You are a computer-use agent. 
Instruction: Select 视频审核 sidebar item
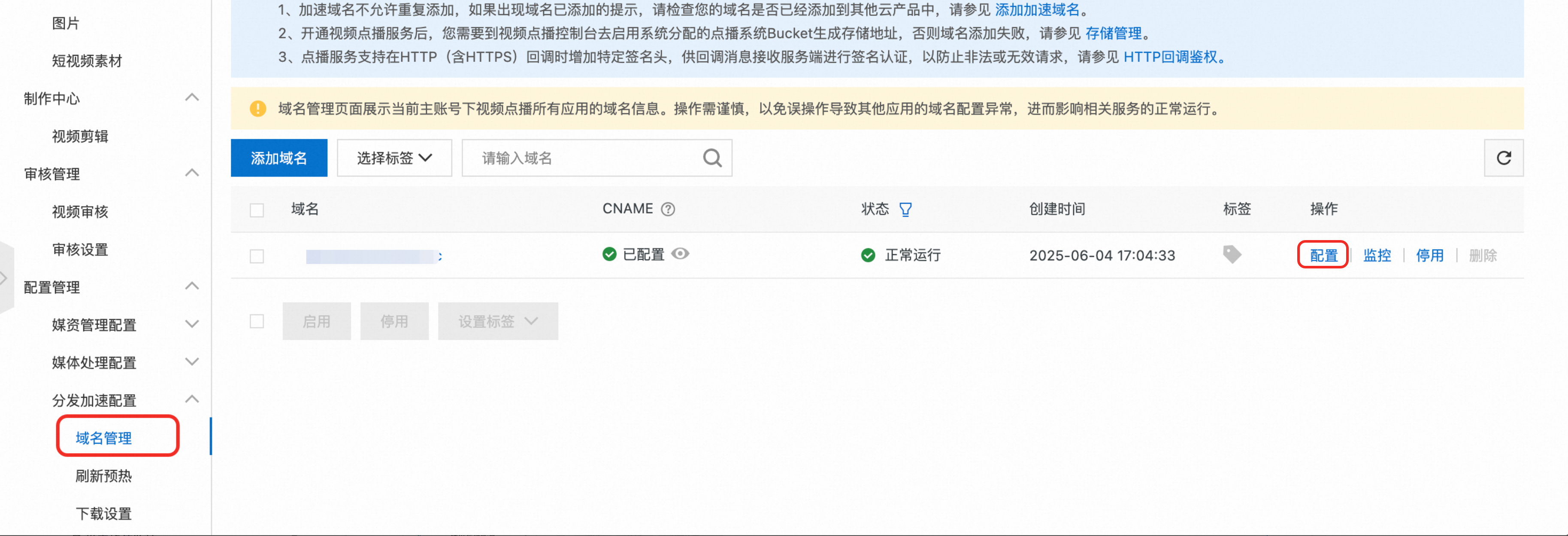[x=80, y=211]
